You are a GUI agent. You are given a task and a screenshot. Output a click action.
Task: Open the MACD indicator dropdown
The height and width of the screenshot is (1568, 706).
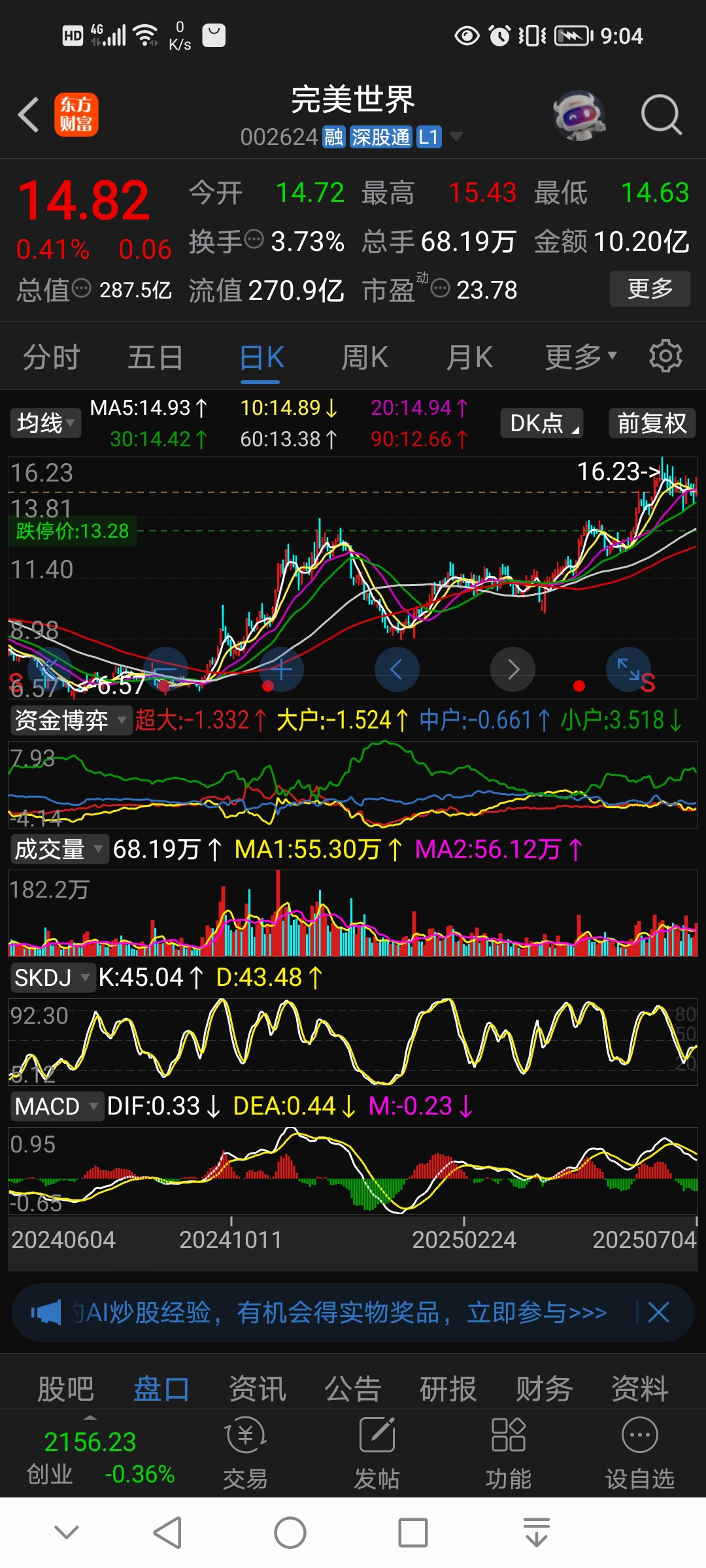tap(57, 1107)
